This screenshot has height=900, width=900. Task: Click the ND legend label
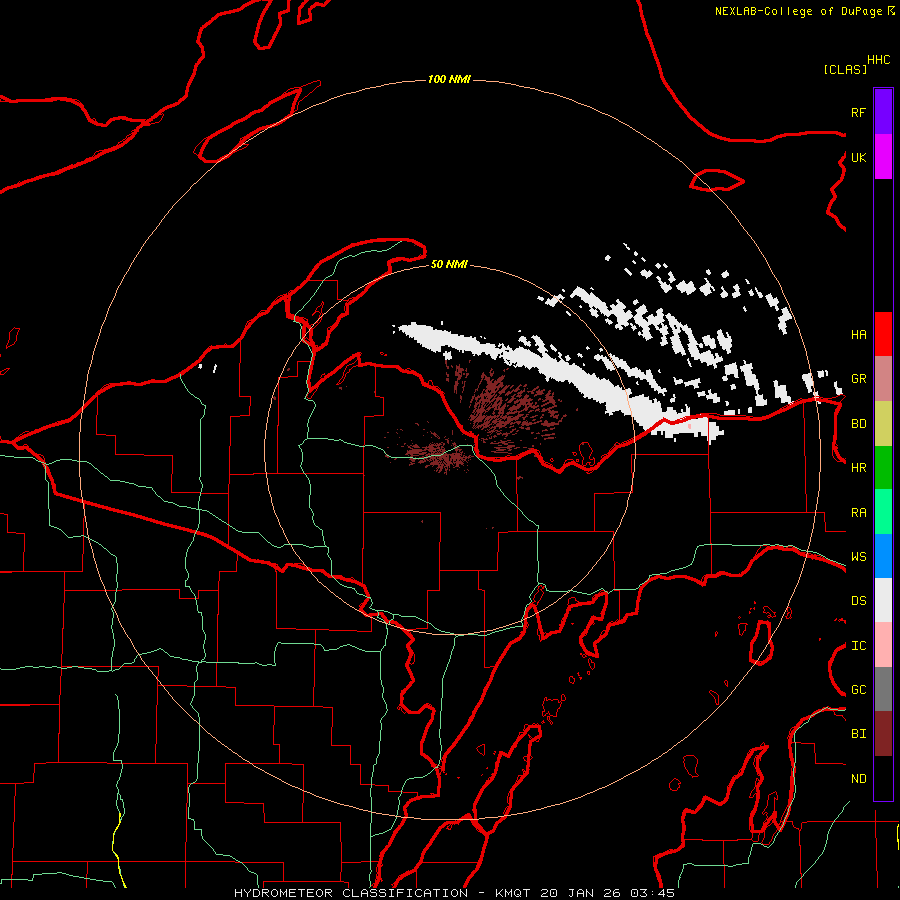(x=858, y=779)
